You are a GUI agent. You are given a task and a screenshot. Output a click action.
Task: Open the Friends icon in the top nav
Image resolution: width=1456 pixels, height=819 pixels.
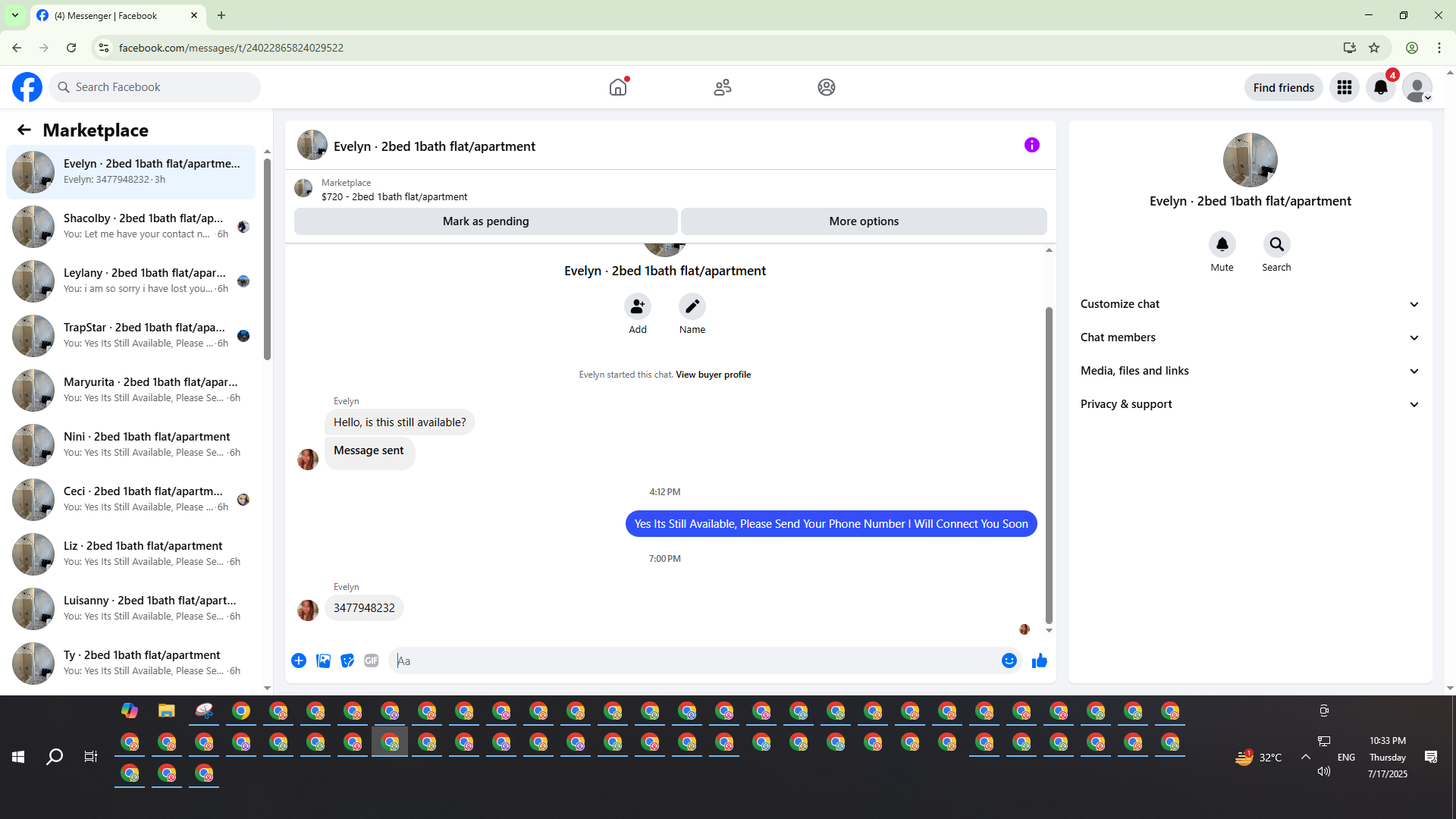723,87
